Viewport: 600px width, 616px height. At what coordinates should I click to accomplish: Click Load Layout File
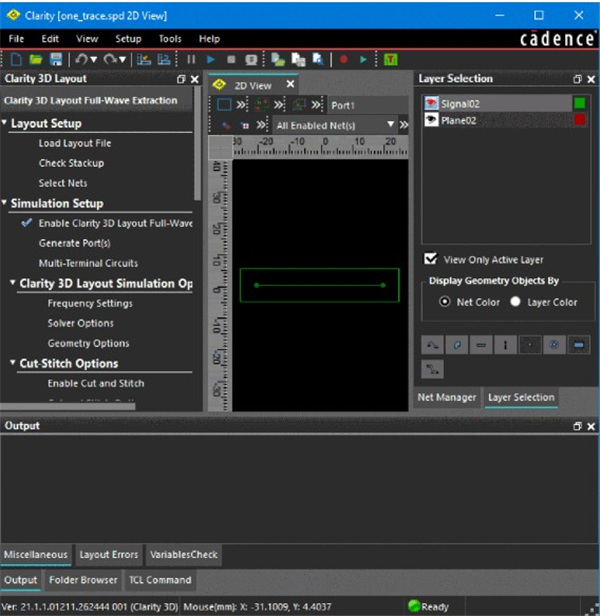(75, 143)
